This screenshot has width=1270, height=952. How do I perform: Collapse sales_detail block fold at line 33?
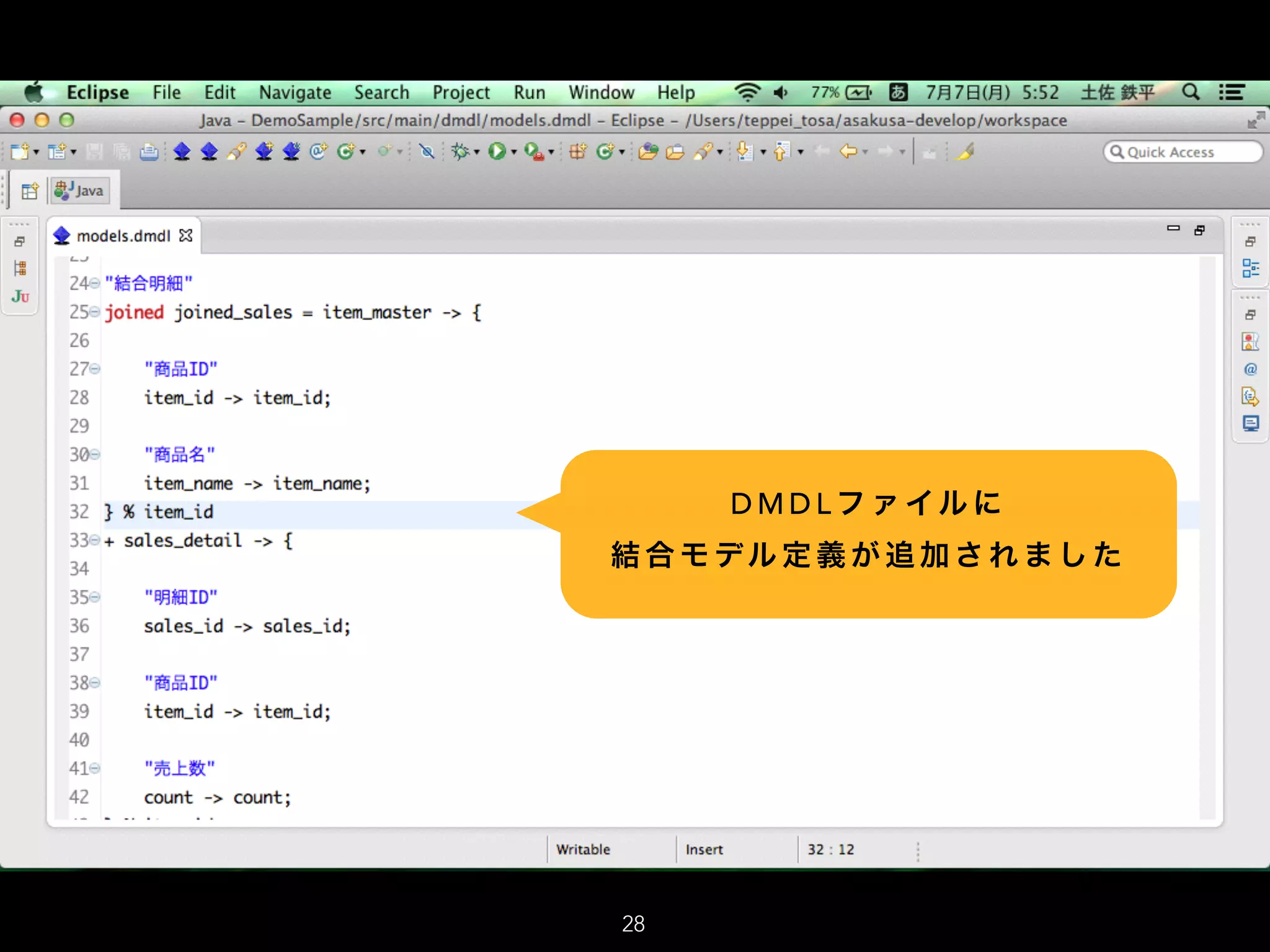click(94, 540)
